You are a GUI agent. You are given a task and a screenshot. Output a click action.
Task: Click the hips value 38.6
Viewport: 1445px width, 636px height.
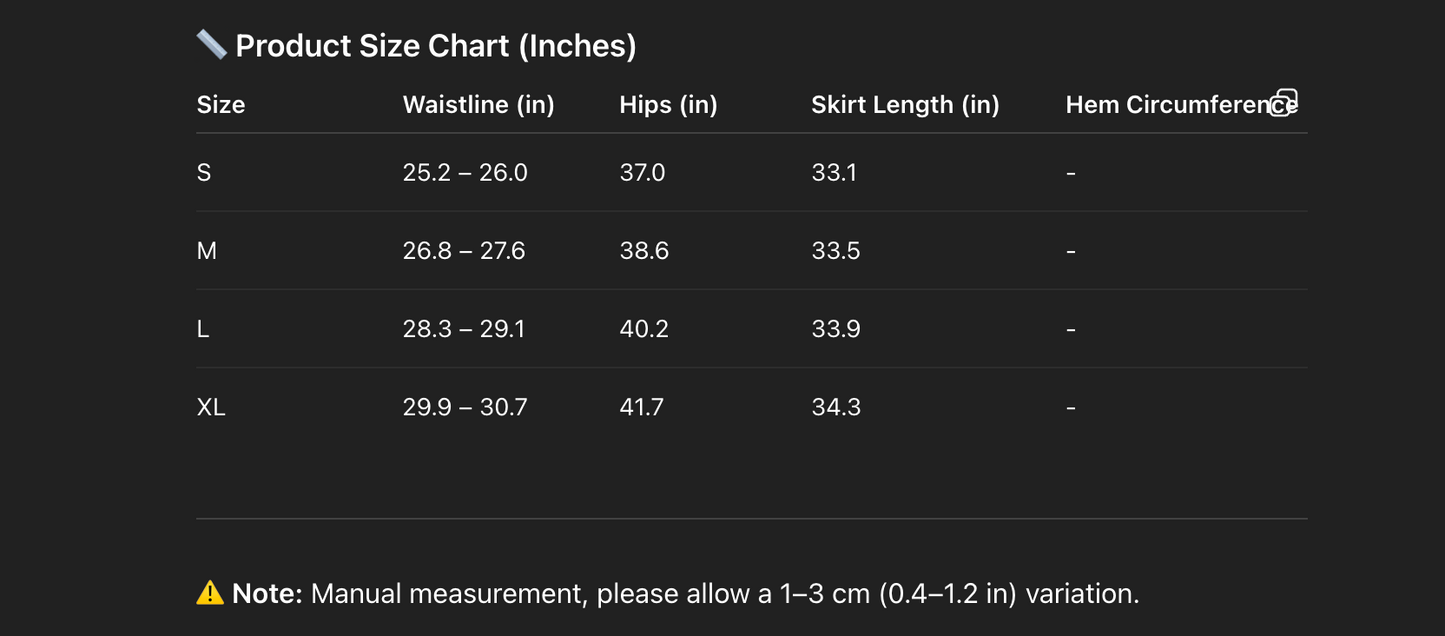(644, 251)
